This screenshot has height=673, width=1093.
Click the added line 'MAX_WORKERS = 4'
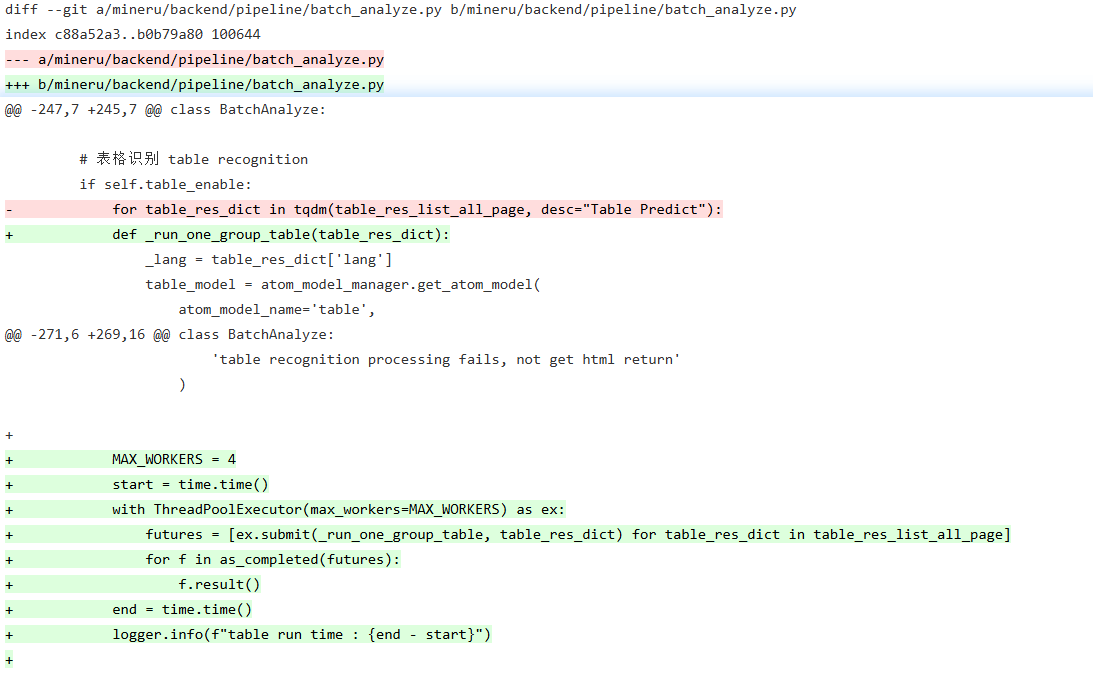121,460
